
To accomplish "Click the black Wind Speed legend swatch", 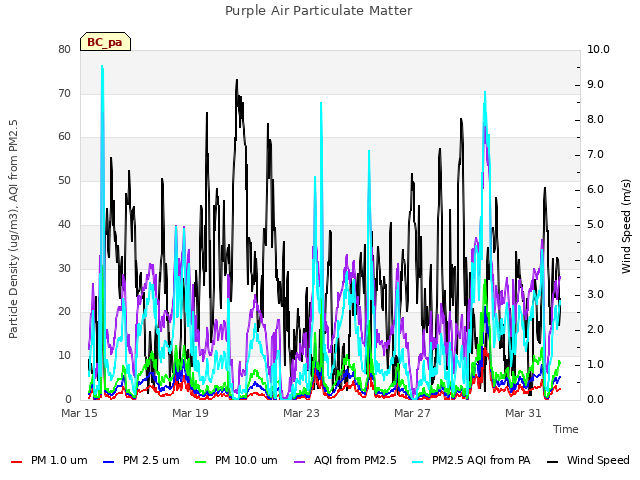I will (552, 461).
